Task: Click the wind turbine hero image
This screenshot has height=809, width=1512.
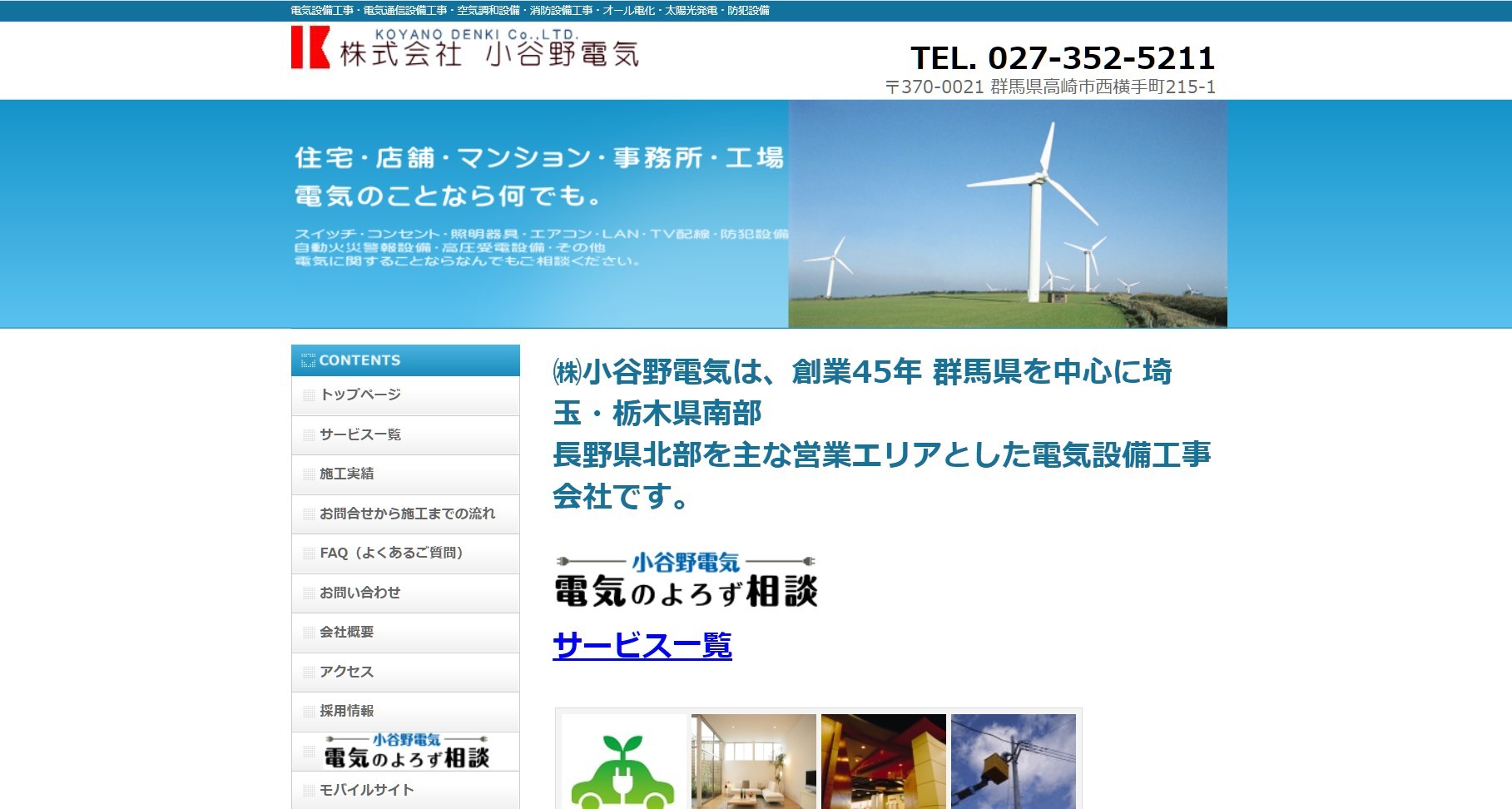Action: click(1008, 214)
